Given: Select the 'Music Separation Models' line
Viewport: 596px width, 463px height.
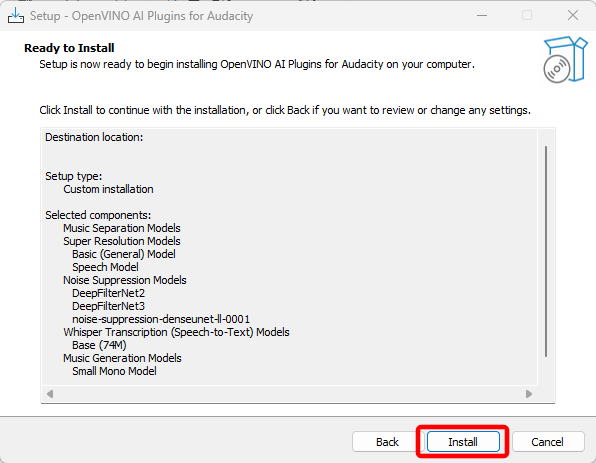Looking at the screenshot, I should point(122,228).
